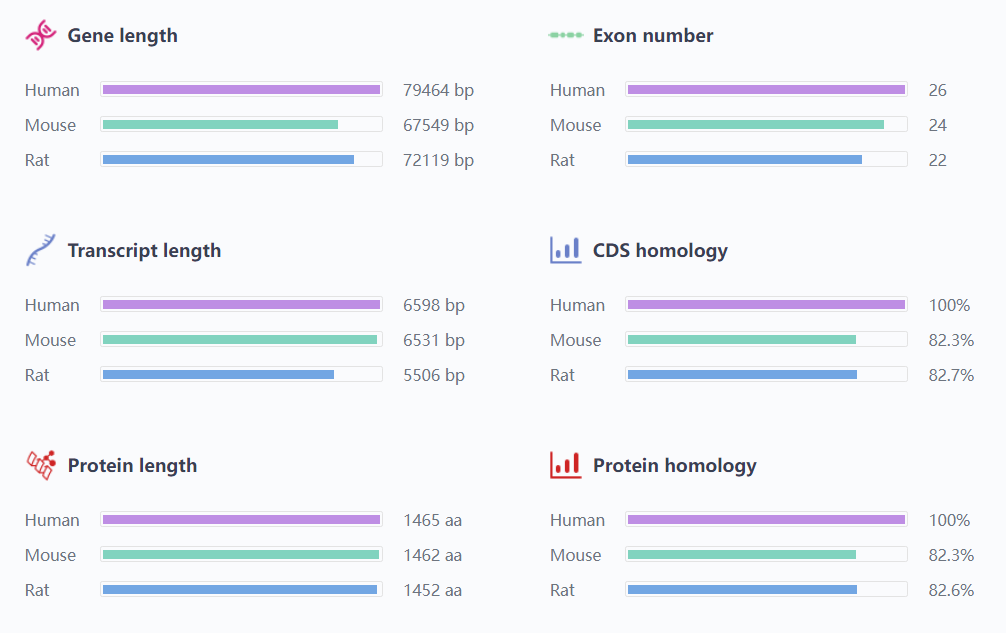This screenshot has width=1006, height=633.
Task: Click the Exon number heading
Action: (653, 36)
